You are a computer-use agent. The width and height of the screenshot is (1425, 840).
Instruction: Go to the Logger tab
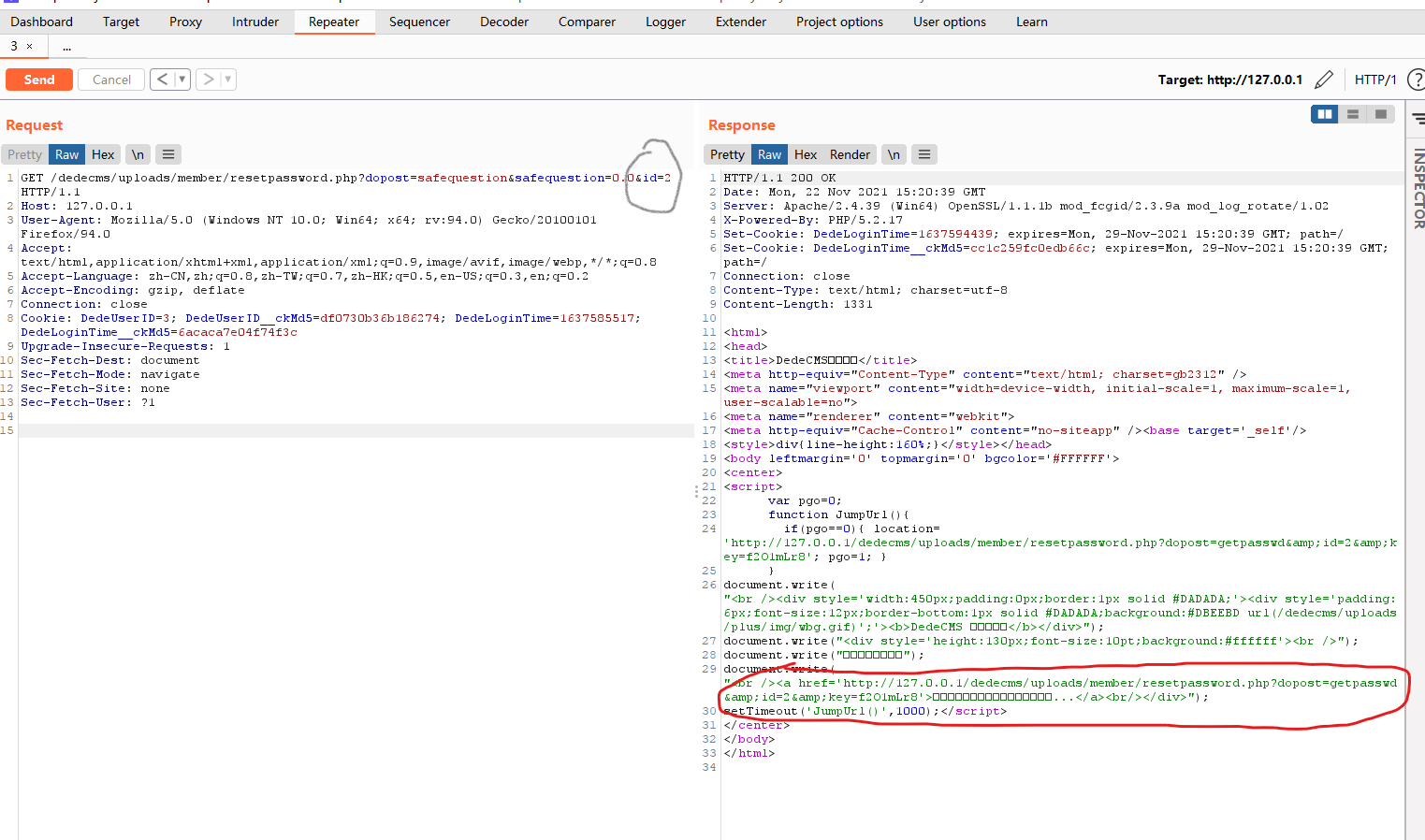(665, 22)
